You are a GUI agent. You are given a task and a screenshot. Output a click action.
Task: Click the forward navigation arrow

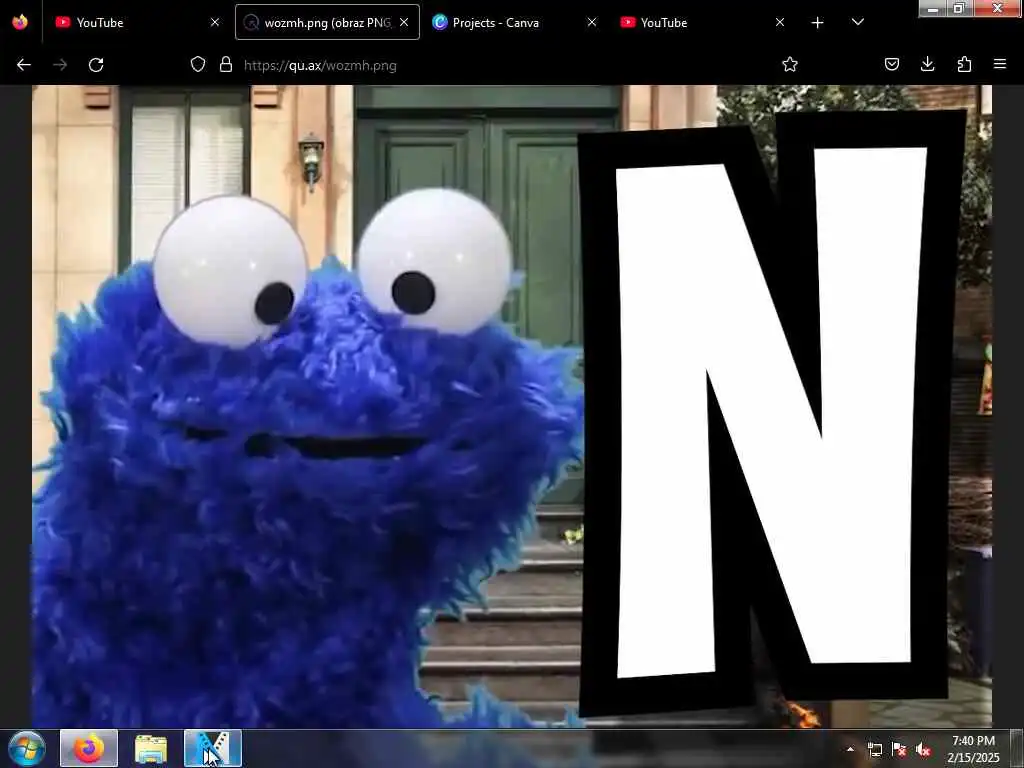click(60, 65)
